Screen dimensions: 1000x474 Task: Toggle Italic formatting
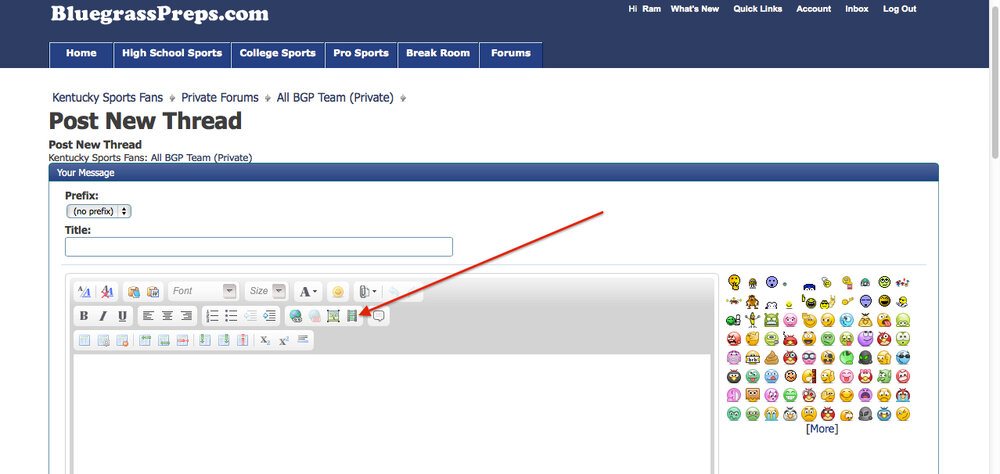pos(103,316)
